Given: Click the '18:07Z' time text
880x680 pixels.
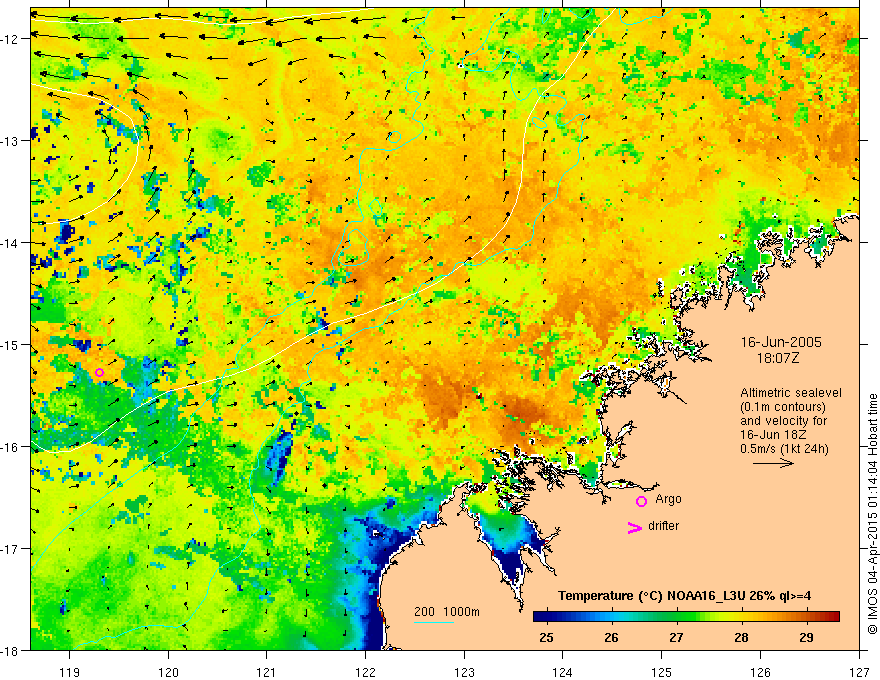Looking at the screenshot, I should [x=778, y=358].
